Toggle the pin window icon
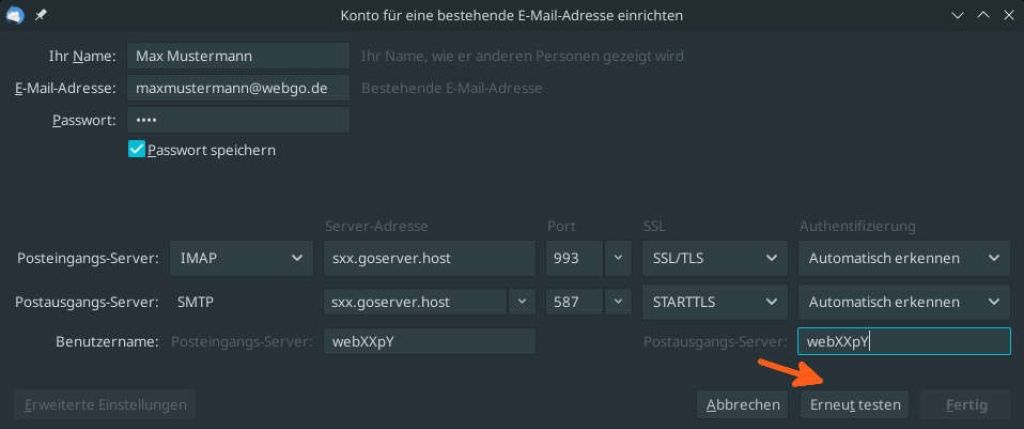This screenshot has width=1024, height=429. [x=40, y=15]
